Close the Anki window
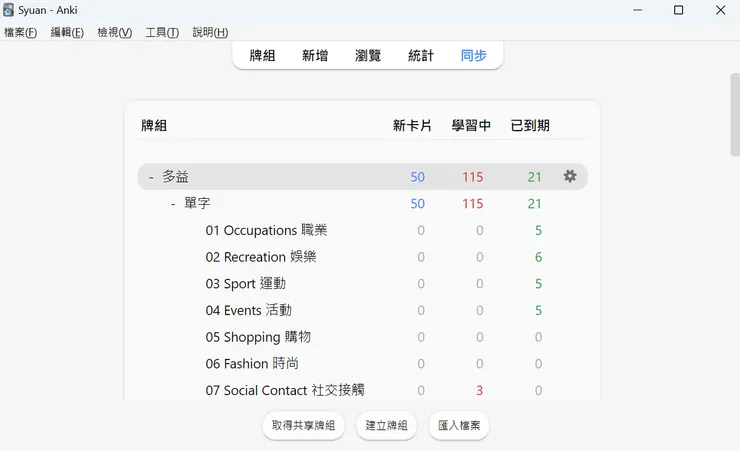This screenshot has height=451, width=740. pos(720,10)
